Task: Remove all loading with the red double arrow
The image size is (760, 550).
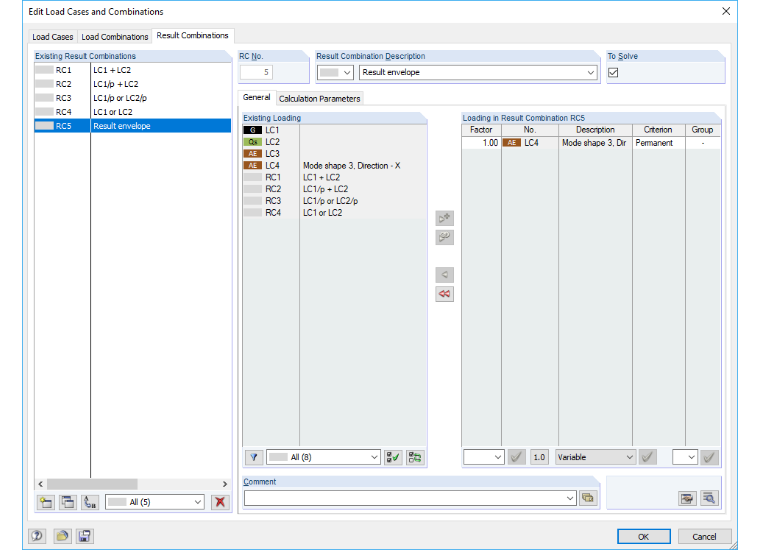Action: (444, 294)
